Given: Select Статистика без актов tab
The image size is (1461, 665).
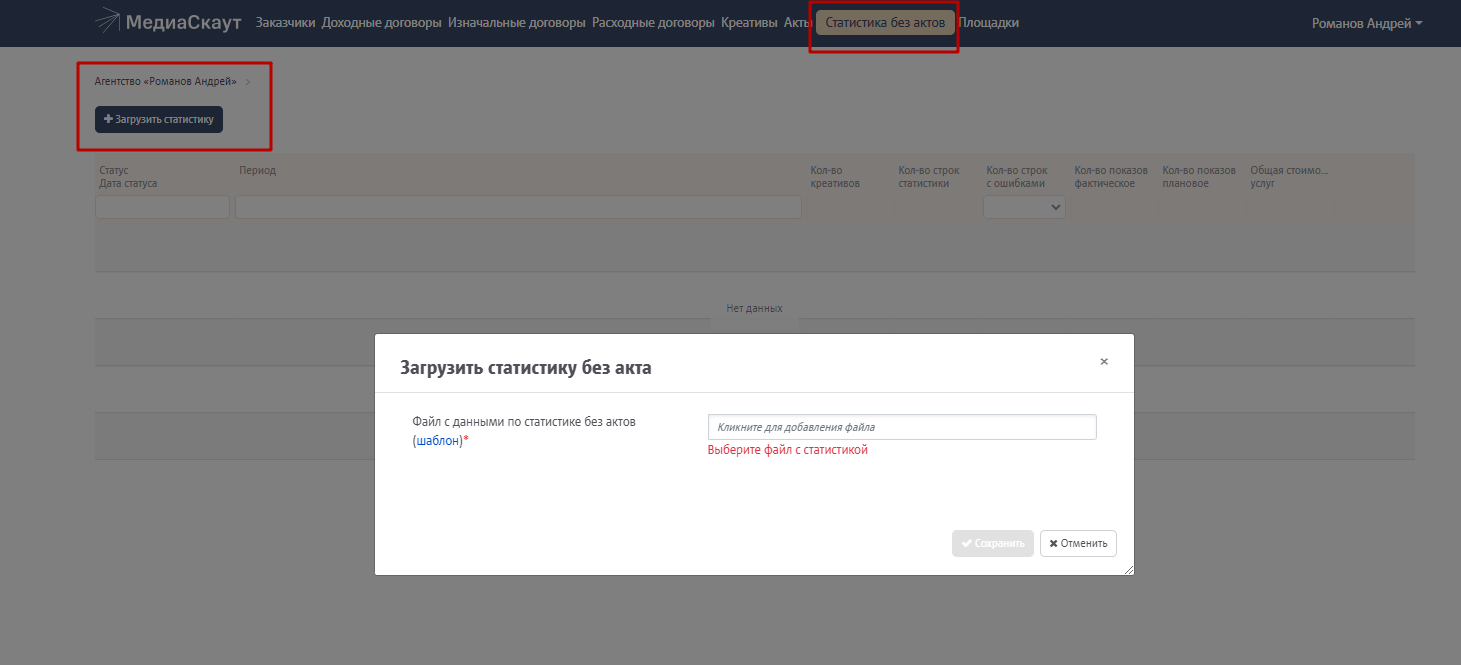Looking at the screenshot, I should pyautogui.click(x=885, y=22).
